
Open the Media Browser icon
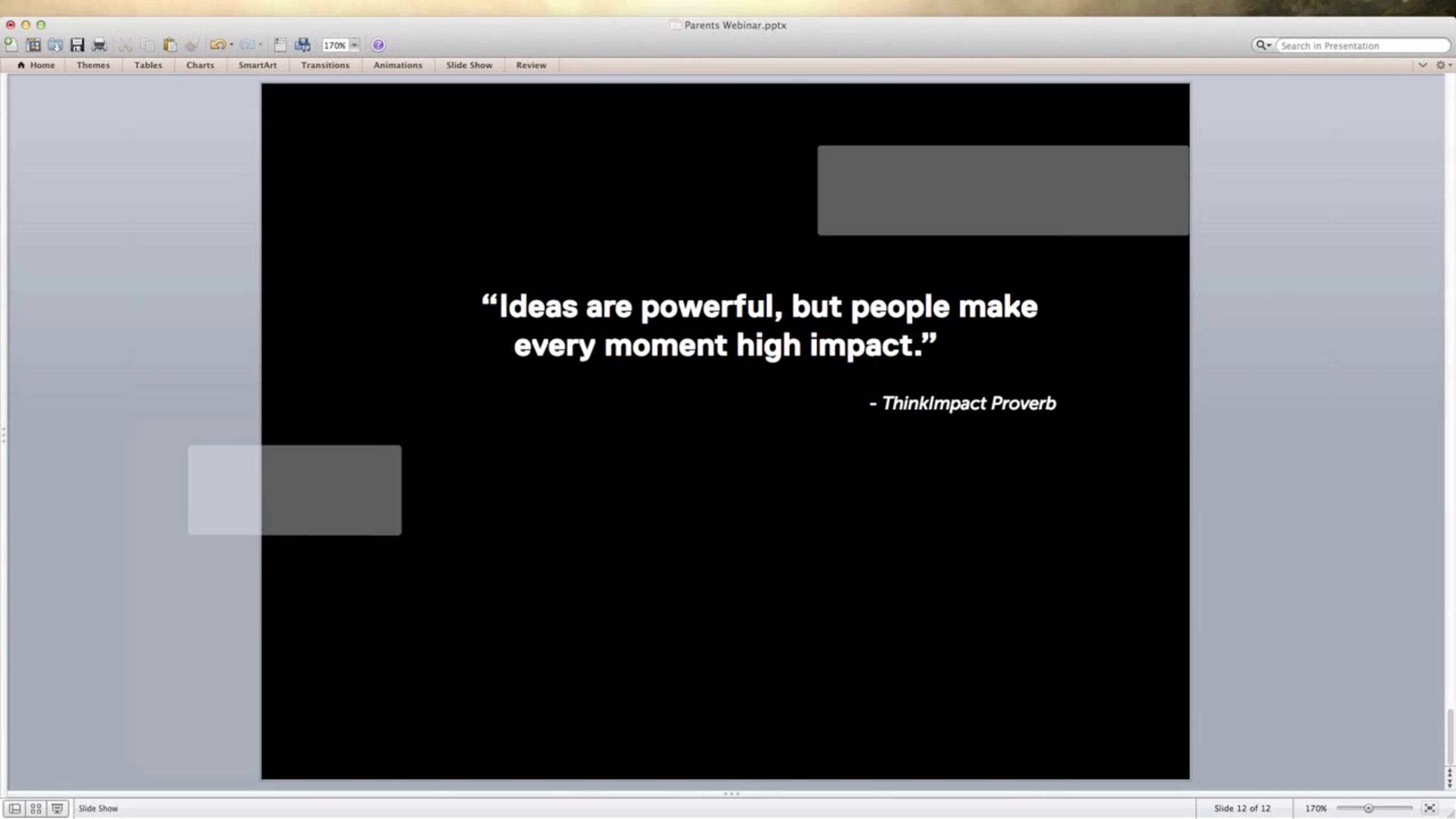[x=302, y=45]
